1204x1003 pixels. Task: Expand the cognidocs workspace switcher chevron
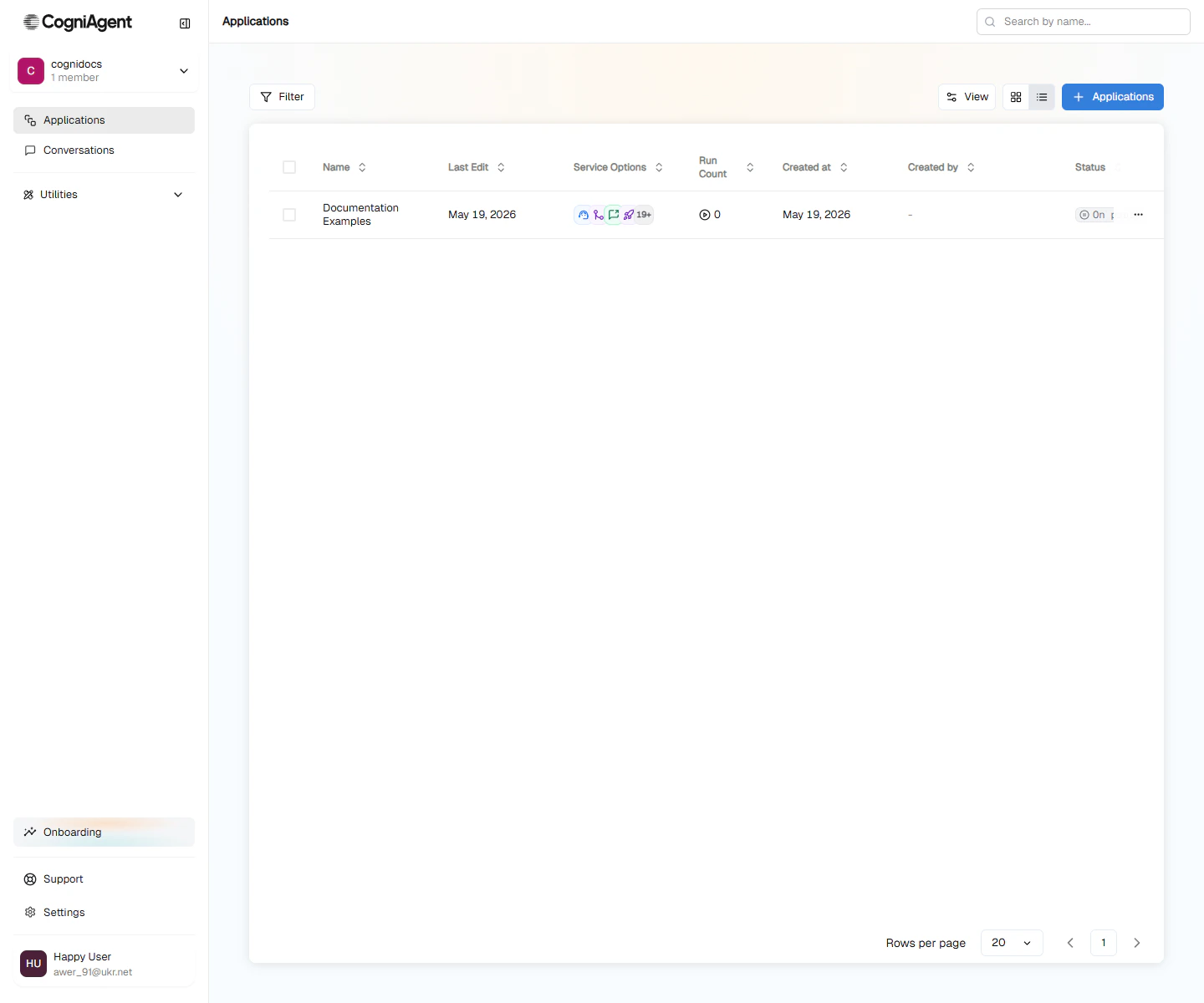pyautogui.click(x=184, y=71)
